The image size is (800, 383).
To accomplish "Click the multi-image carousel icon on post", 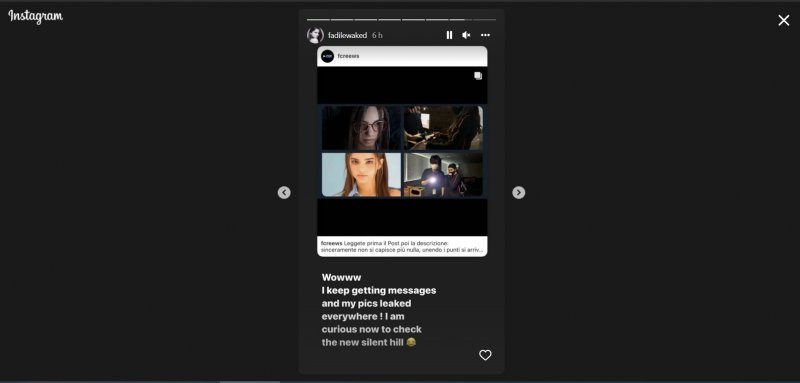I will tap(478, 75).
